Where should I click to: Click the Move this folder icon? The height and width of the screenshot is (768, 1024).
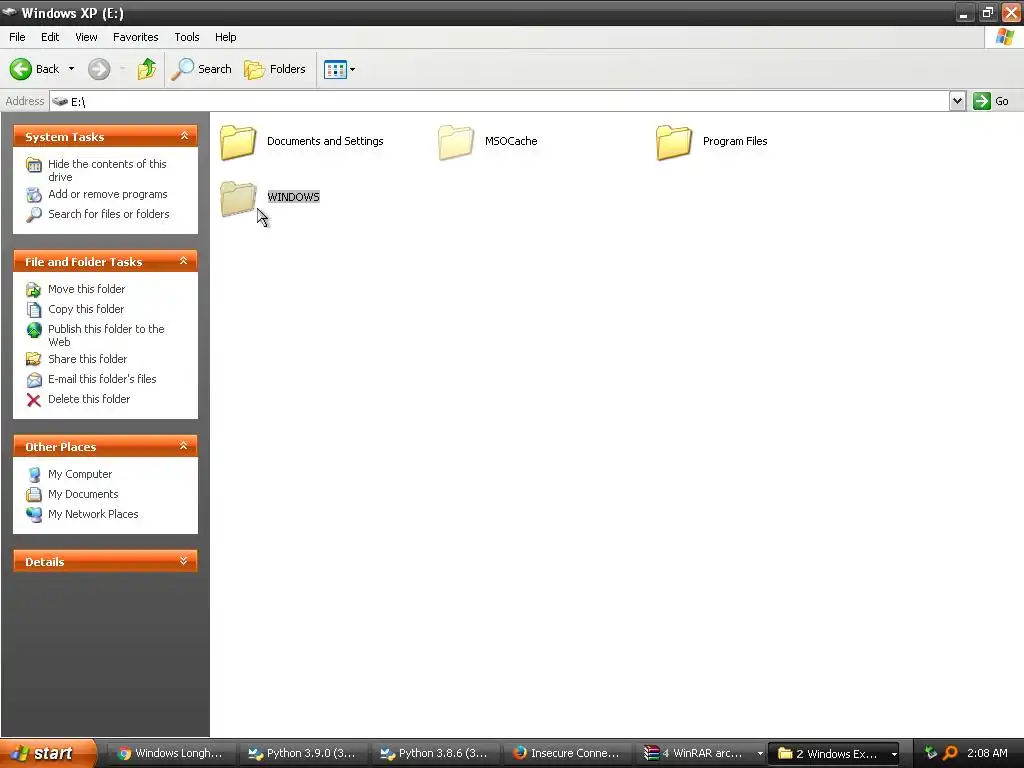tap(34, 289)
